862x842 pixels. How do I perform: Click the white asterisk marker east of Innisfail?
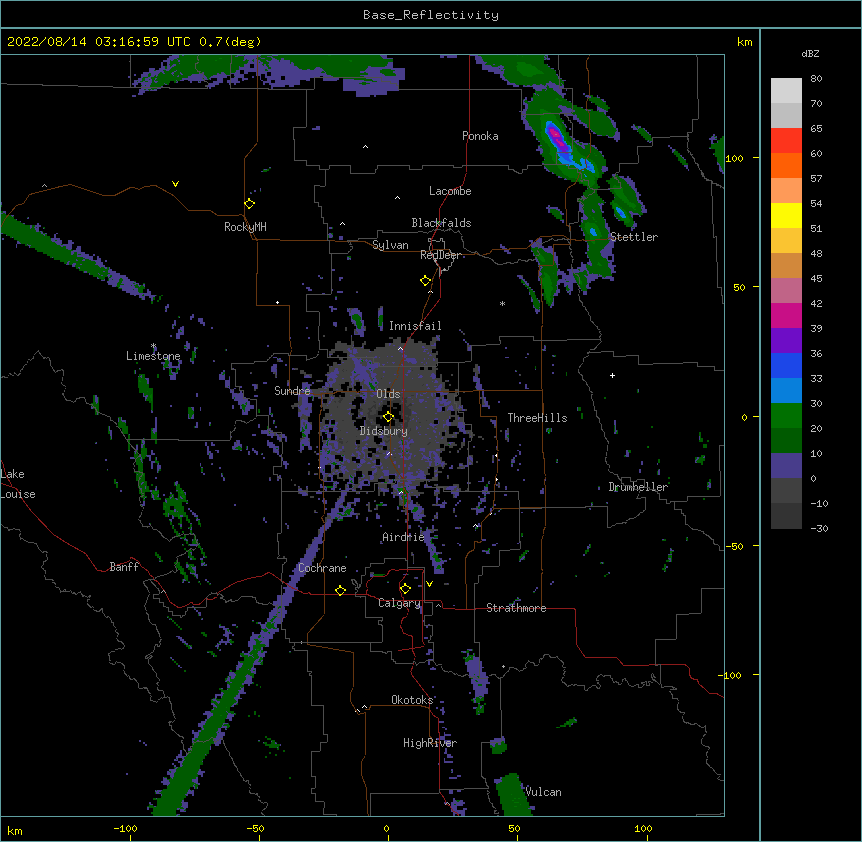click(502, 303)
